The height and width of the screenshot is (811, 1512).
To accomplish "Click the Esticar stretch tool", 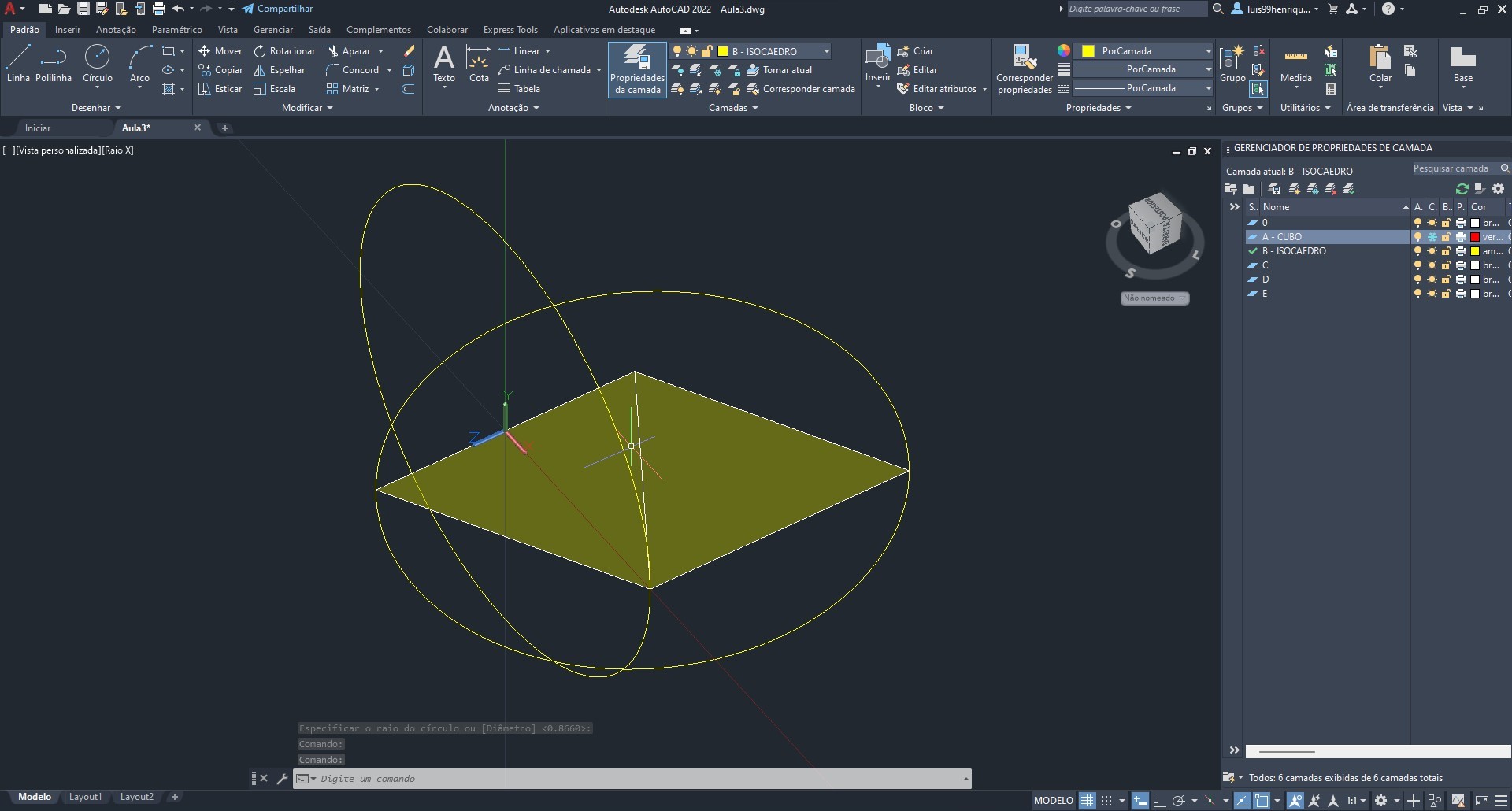I will click(x=220, y=89).
